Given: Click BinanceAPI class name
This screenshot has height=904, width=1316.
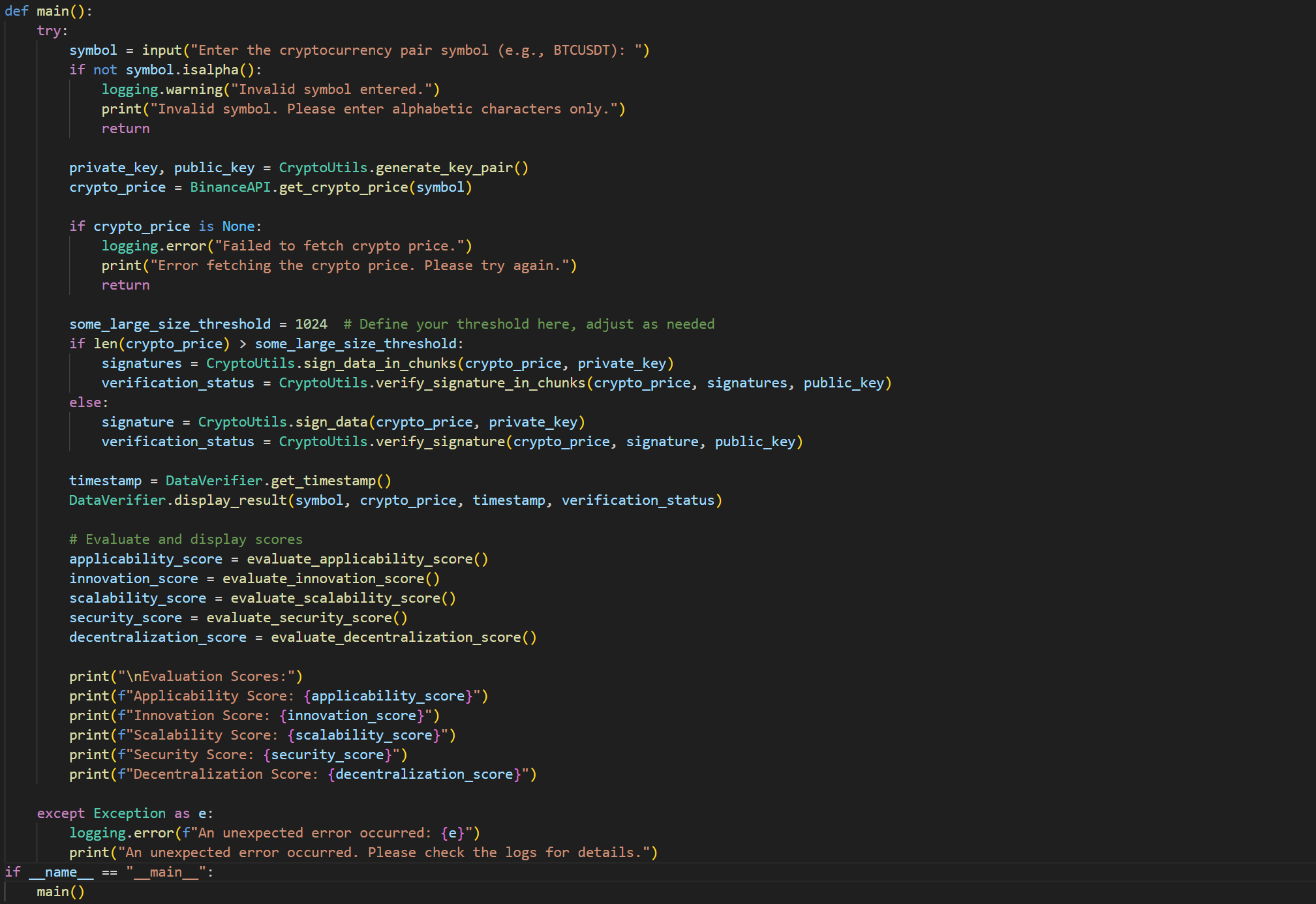Looking at the screenshot, I should [230, 187].
